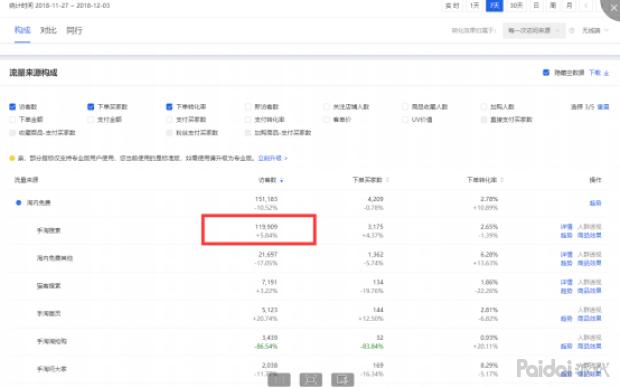Click the 下载 download link

[595, 72]
